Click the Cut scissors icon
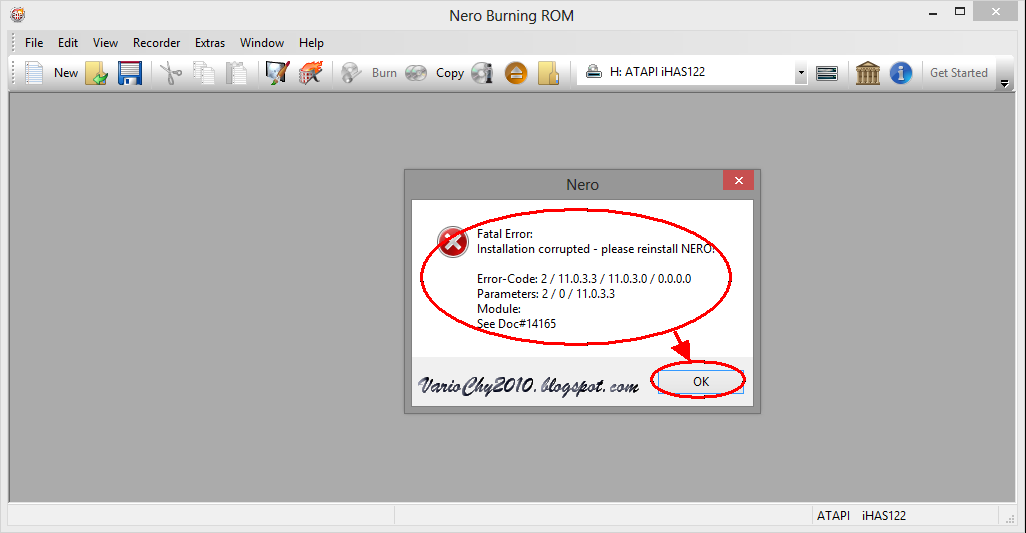Screen dimensions: 1026x533 (171, 73)
